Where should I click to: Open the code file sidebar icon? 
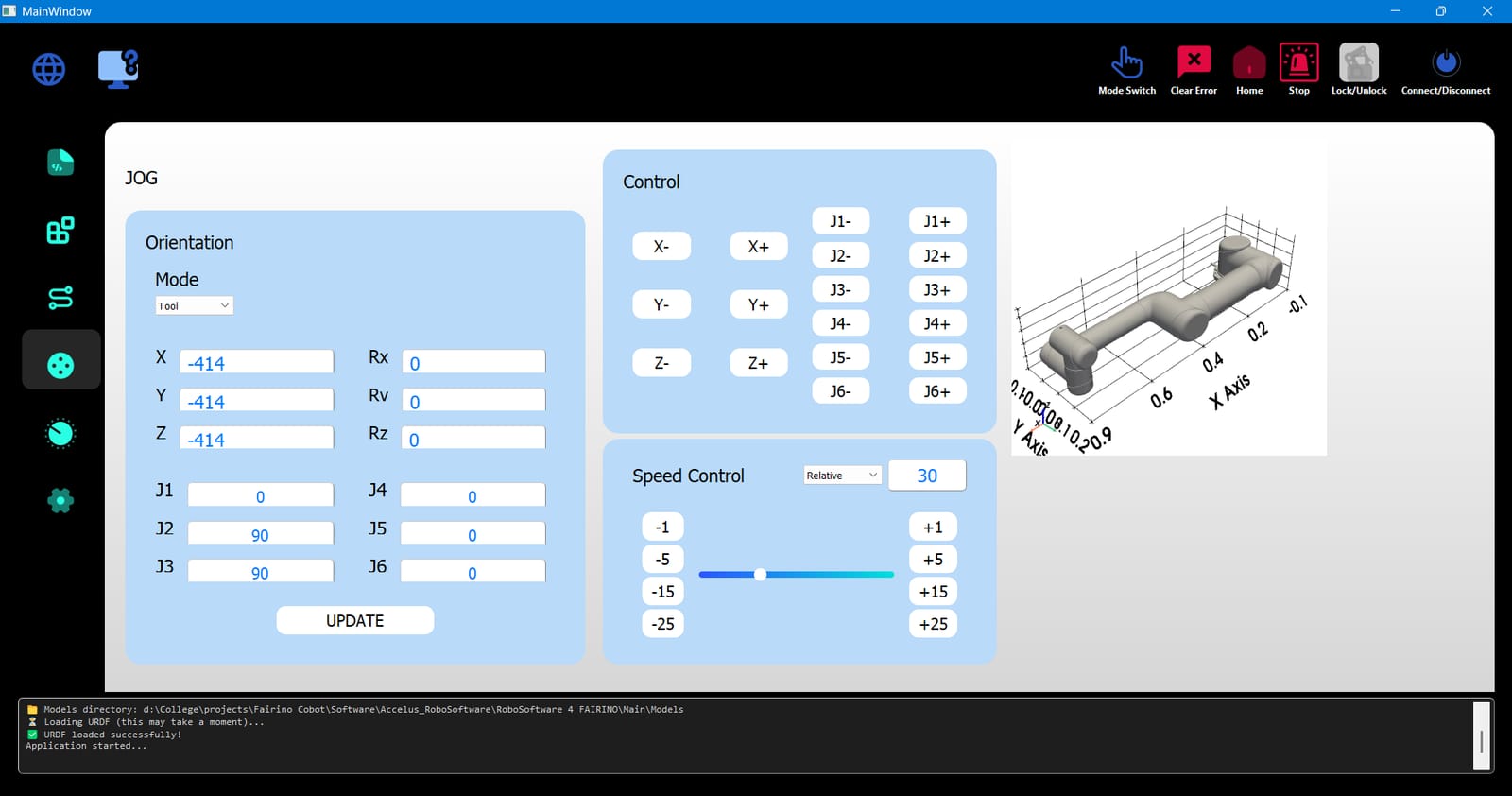tap(60, 163)
